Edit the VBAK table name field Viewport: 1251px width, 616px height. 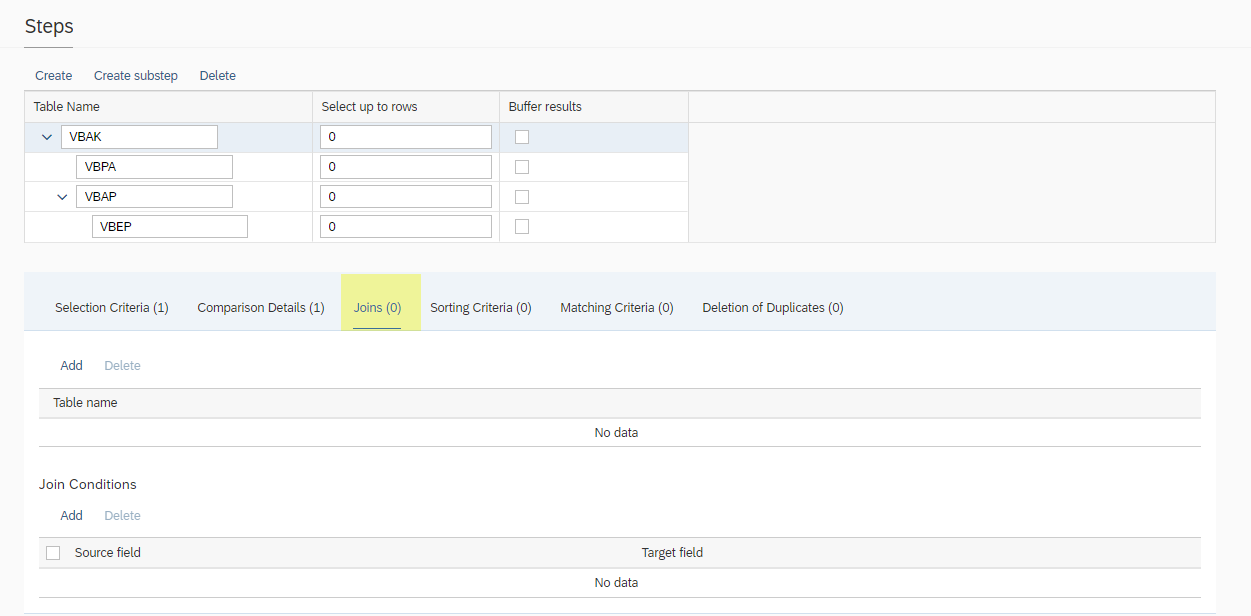[x=139, y=137]
